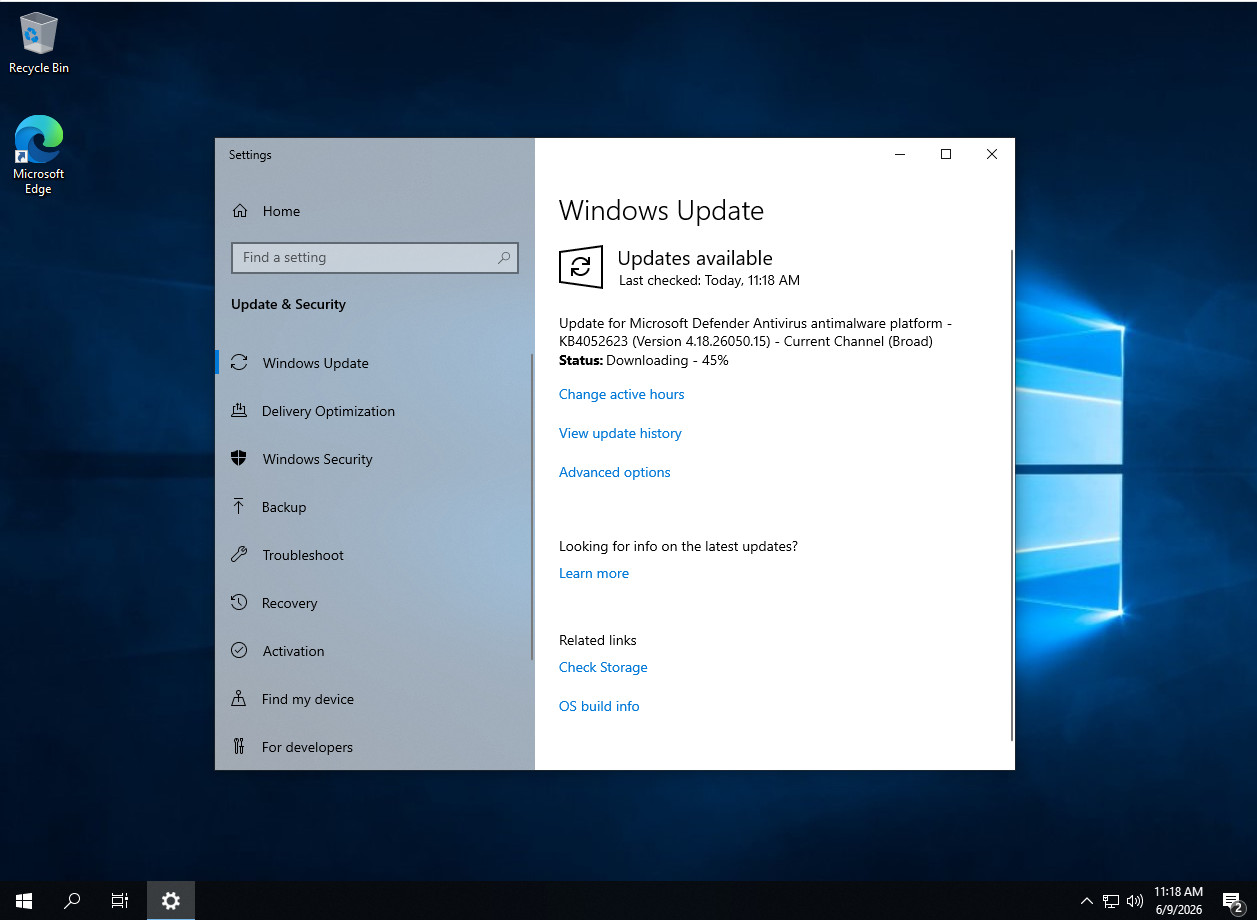The image size is (1257, 920).
Task: Click the Last checked: Today, 11:18 AM text
Action: [x=709, y=280]
